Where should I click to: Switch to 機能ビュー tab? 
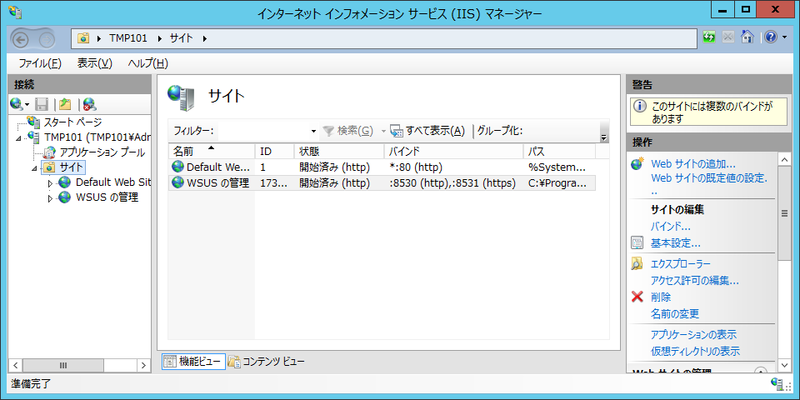[x=193, y=362]
